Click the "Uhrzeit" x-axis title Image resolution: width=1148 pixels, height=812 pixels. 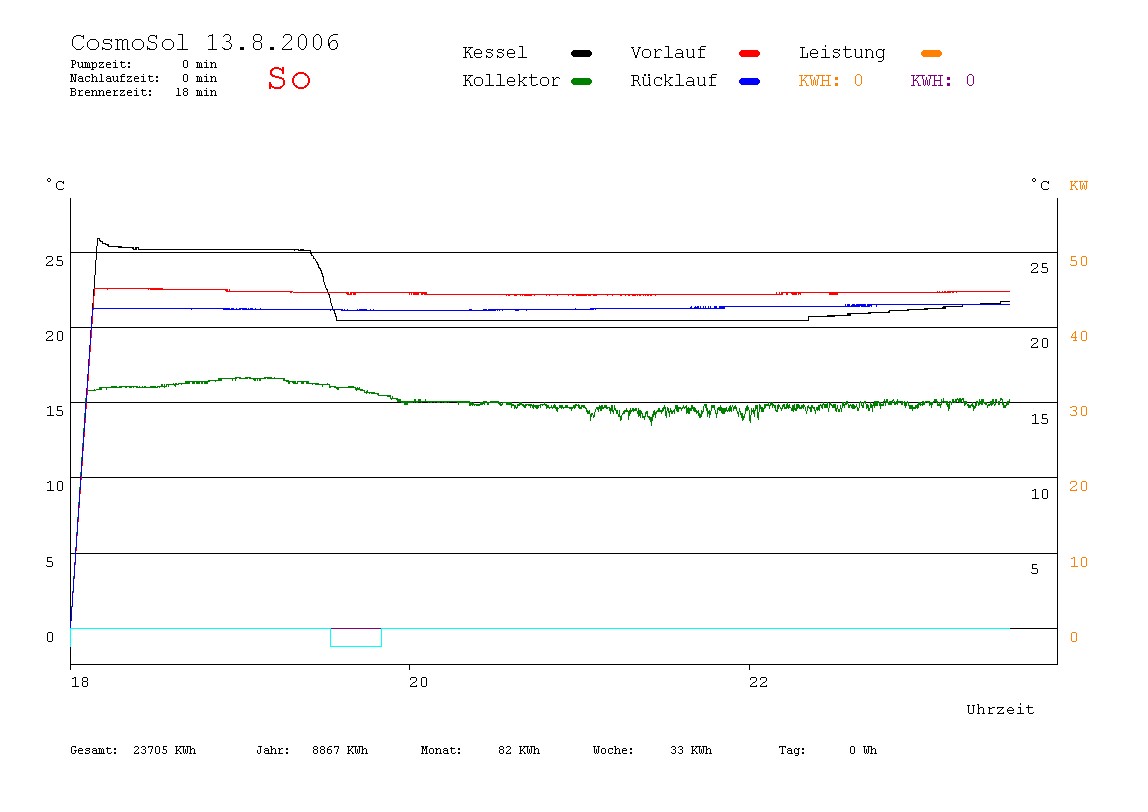1000,709
